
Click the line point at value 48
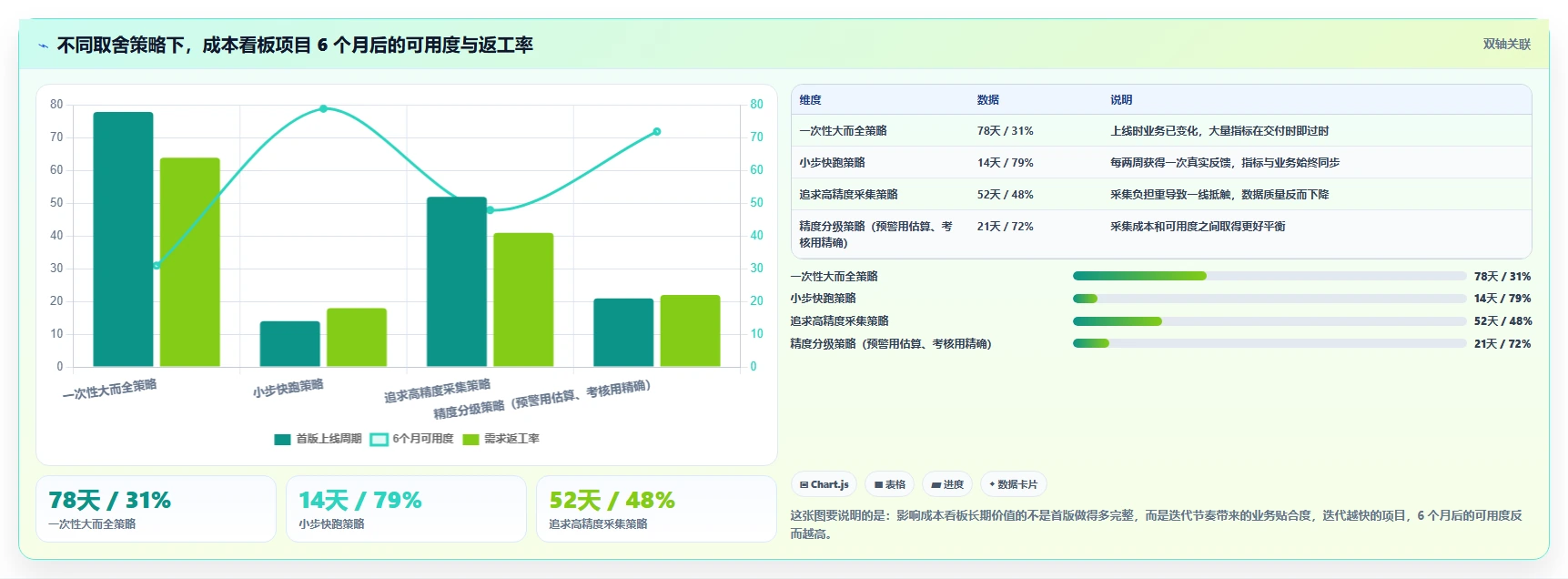point(490,210)
